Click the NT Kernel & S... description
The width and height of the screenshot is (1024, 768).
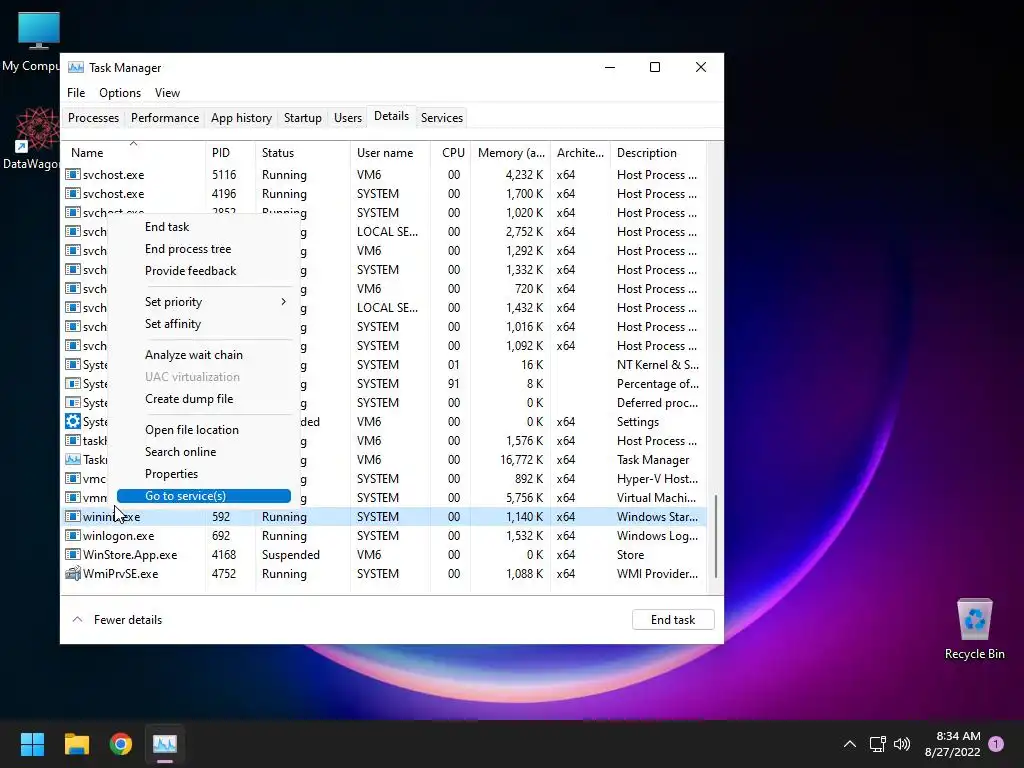tap(658, 364)
